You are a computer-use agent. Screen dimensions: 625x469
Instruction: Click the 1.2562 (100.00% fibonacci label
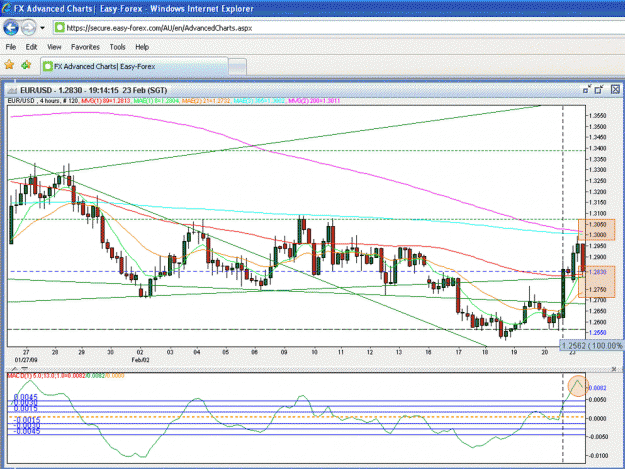point(592,345)
